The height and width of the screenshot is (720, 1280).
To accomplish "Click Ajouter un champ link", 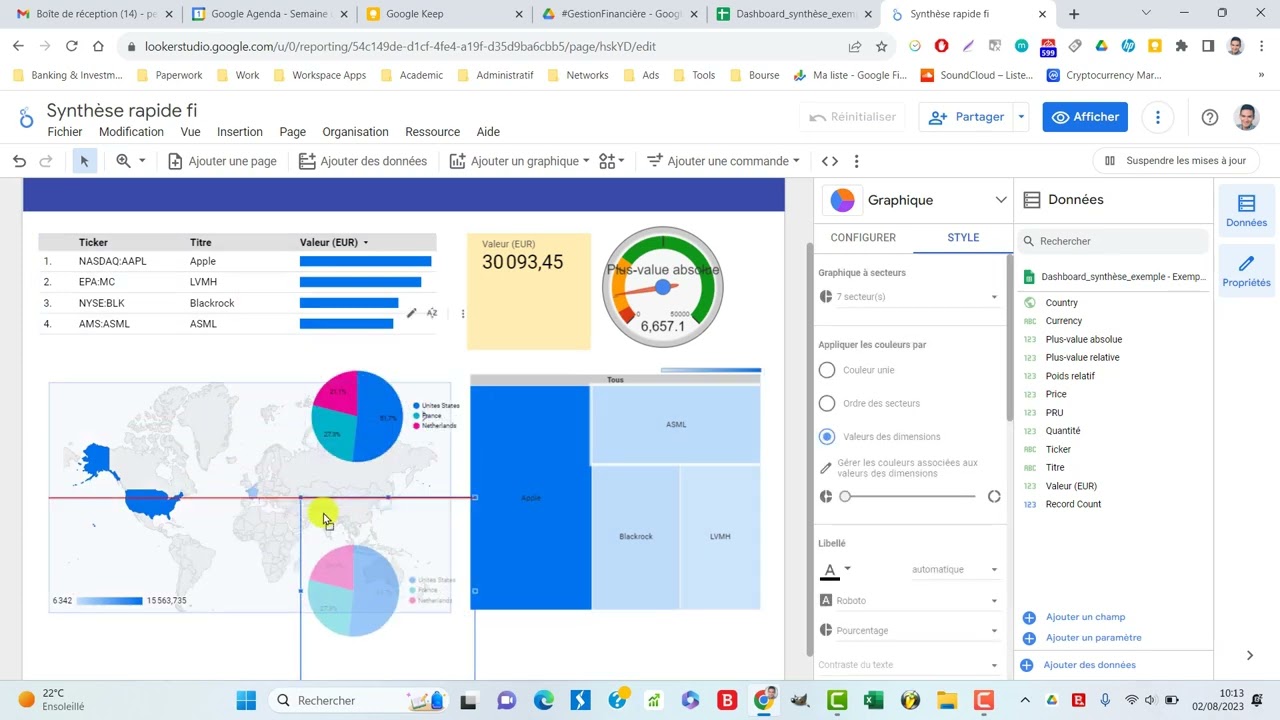I will pyautogui.click(x=1084, y=617).
